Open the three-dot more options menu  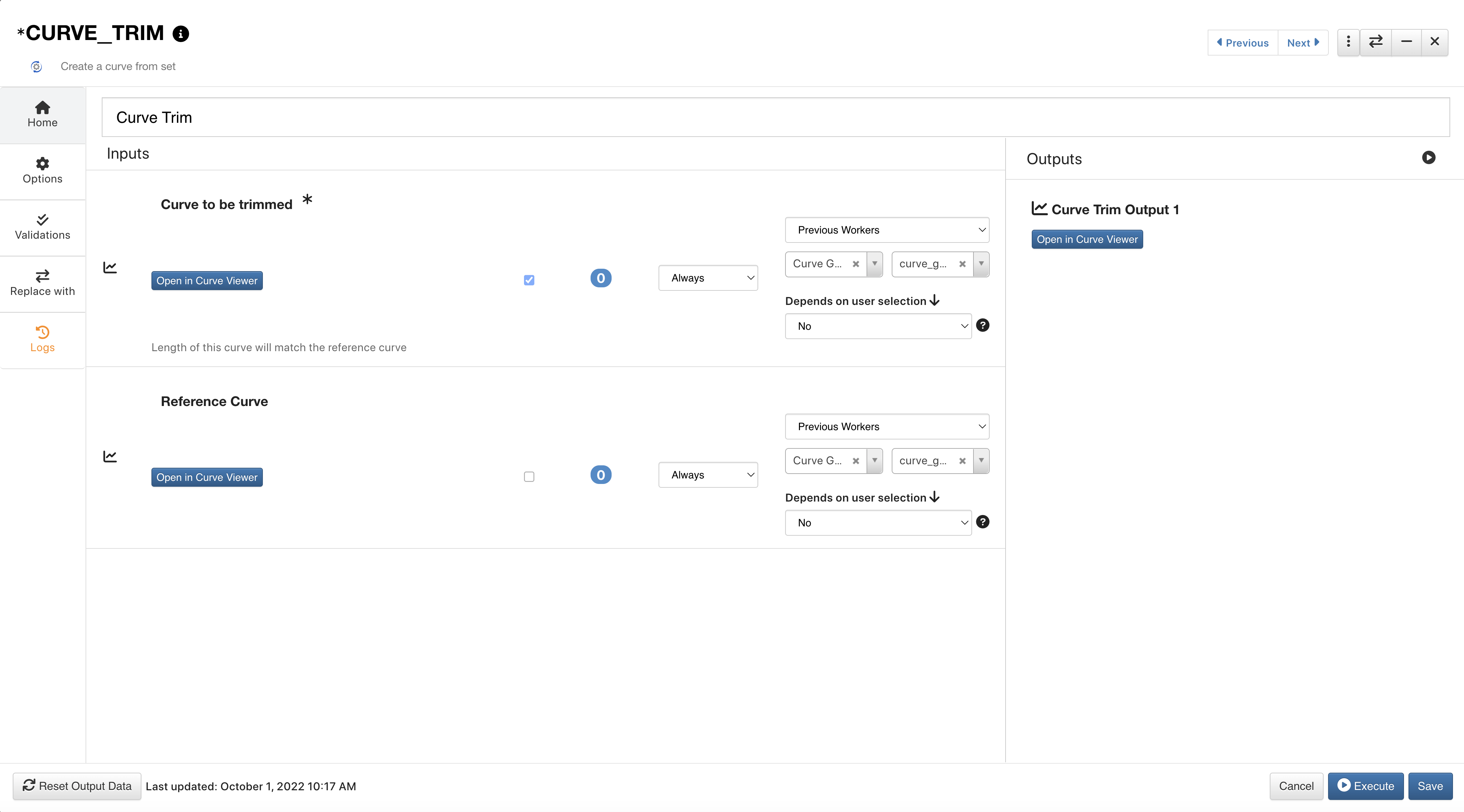pos(1348,42)
